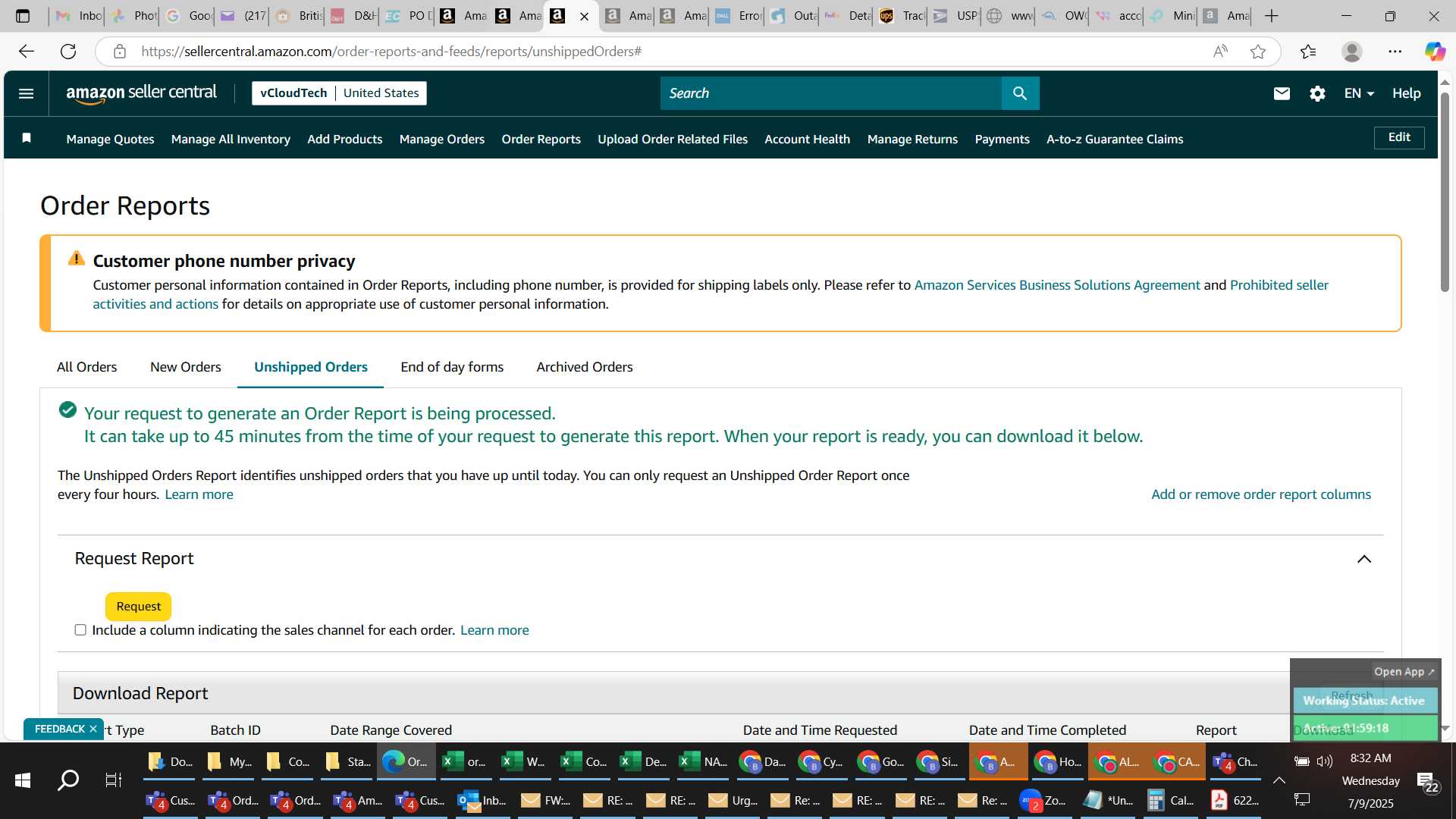Viewport: 1456px width, 819px height.
Task: Go back with the browser back arrow
Action: [x=27, y=52]
